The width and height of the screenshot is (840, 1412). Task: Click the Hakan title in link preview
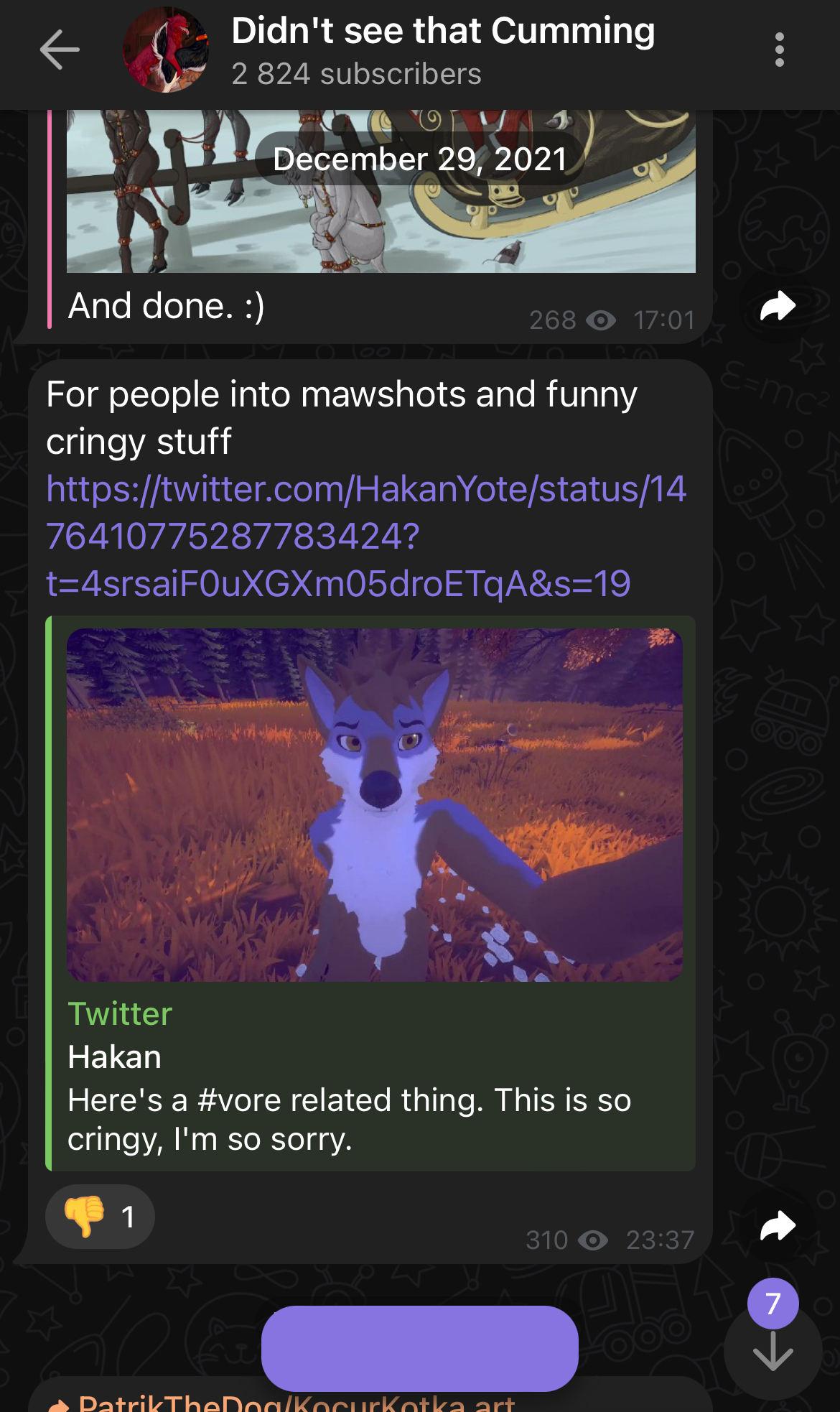[115, 1057]
